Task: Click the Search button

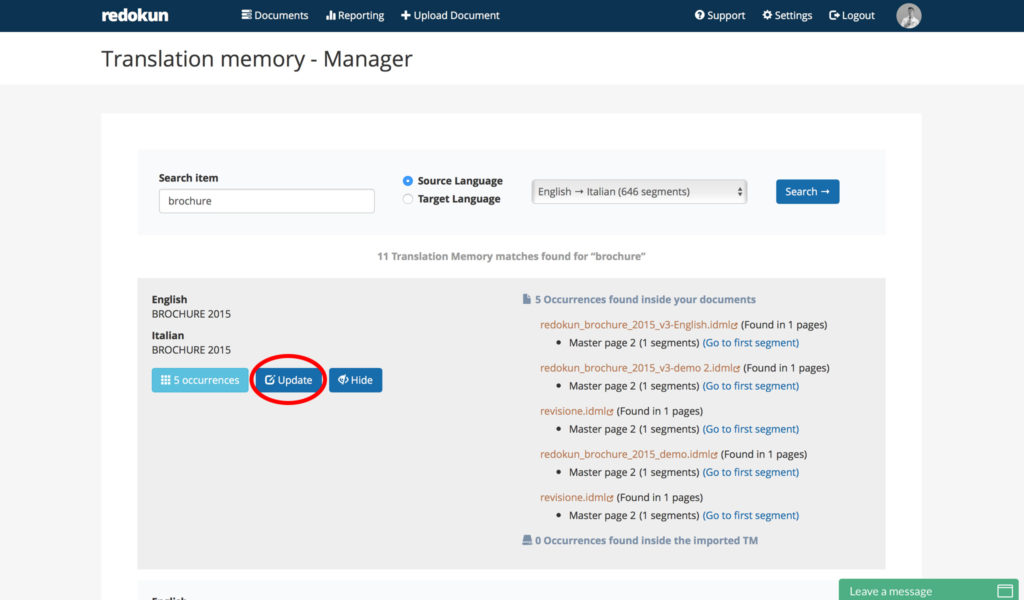Action: 807,192
